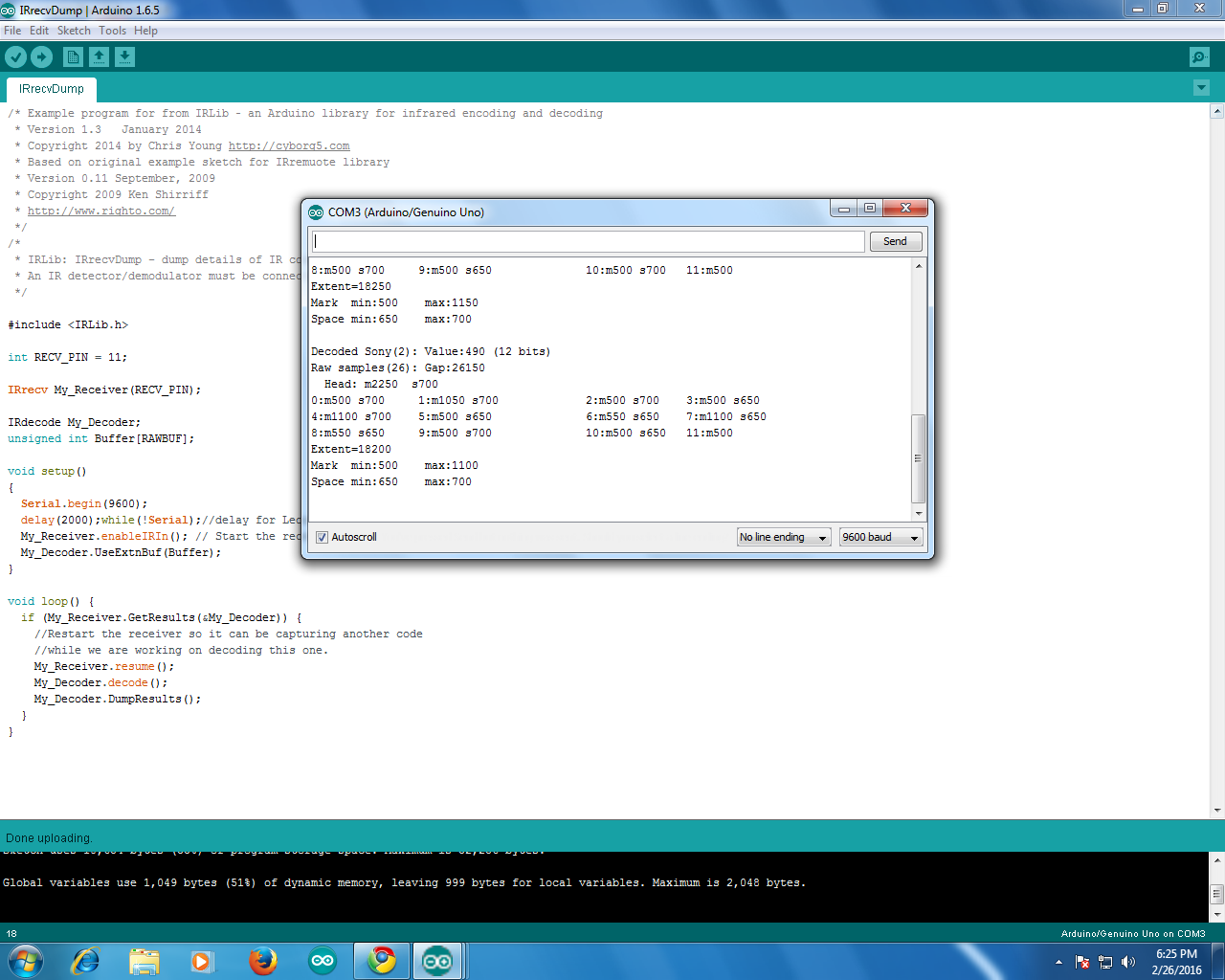Click the "My_Decoder.UseExtnBuf(Buffer);" line
Image resolution: width=1225 pixels, height=980 pixels.
point(121,553)
